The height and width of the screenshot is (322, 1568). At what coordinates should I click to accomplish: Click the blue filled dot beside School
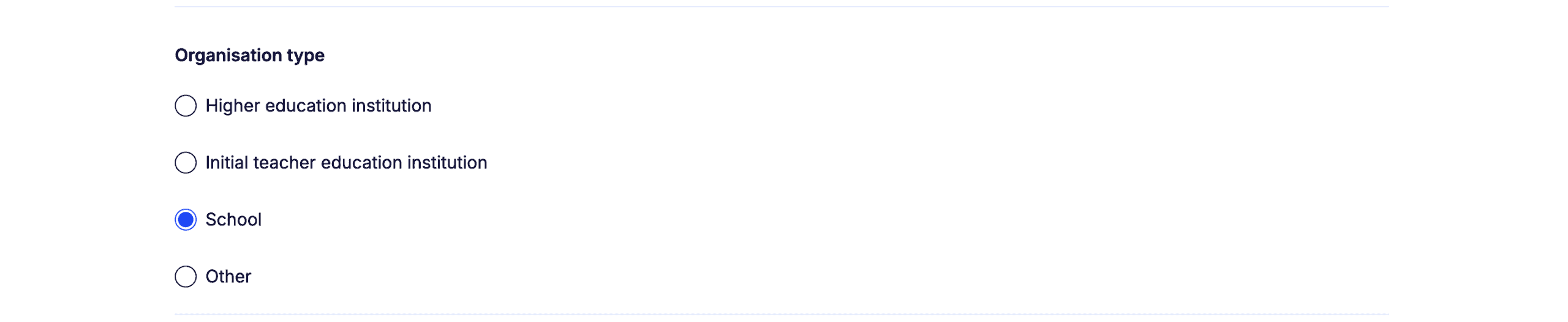click(186, 220)
